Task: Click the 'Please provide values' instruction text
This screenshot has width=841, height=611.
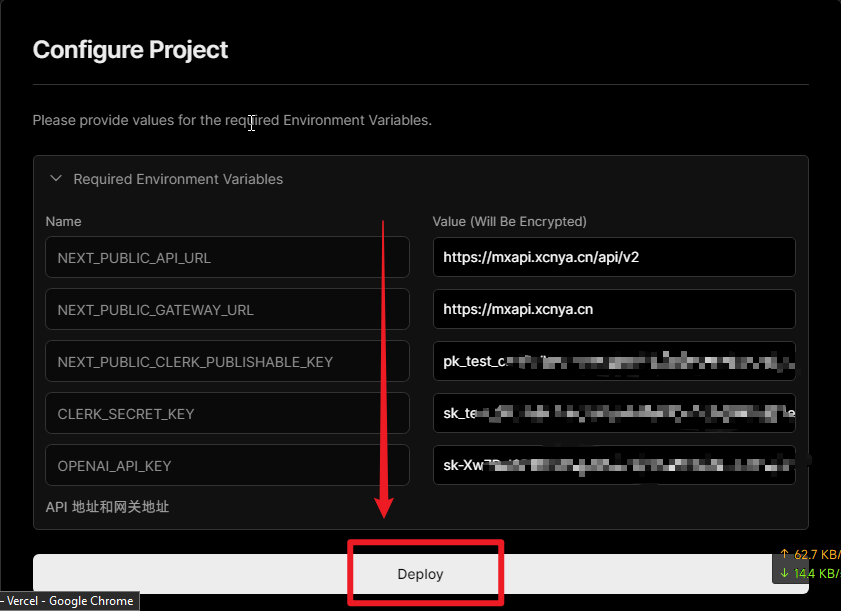Action: coord(232,120)
